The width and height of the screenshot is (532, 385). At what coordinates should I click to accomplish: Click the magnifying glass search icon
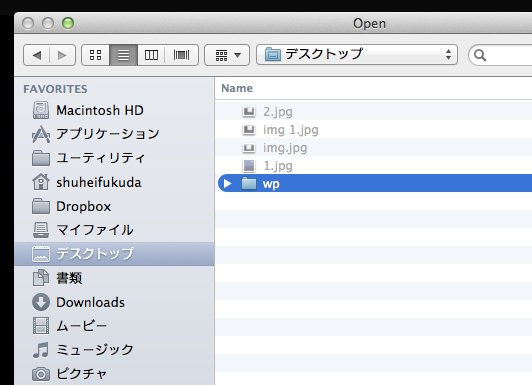click(480, 55)
